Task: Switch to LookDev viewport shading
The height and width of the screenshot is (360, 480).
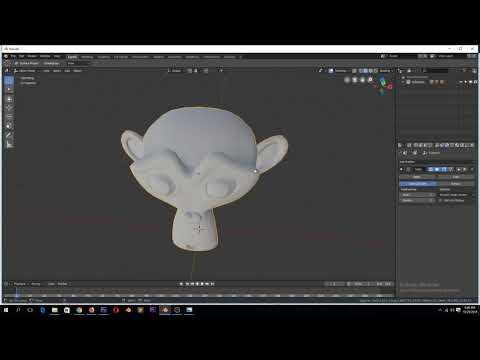Action: 371,71
